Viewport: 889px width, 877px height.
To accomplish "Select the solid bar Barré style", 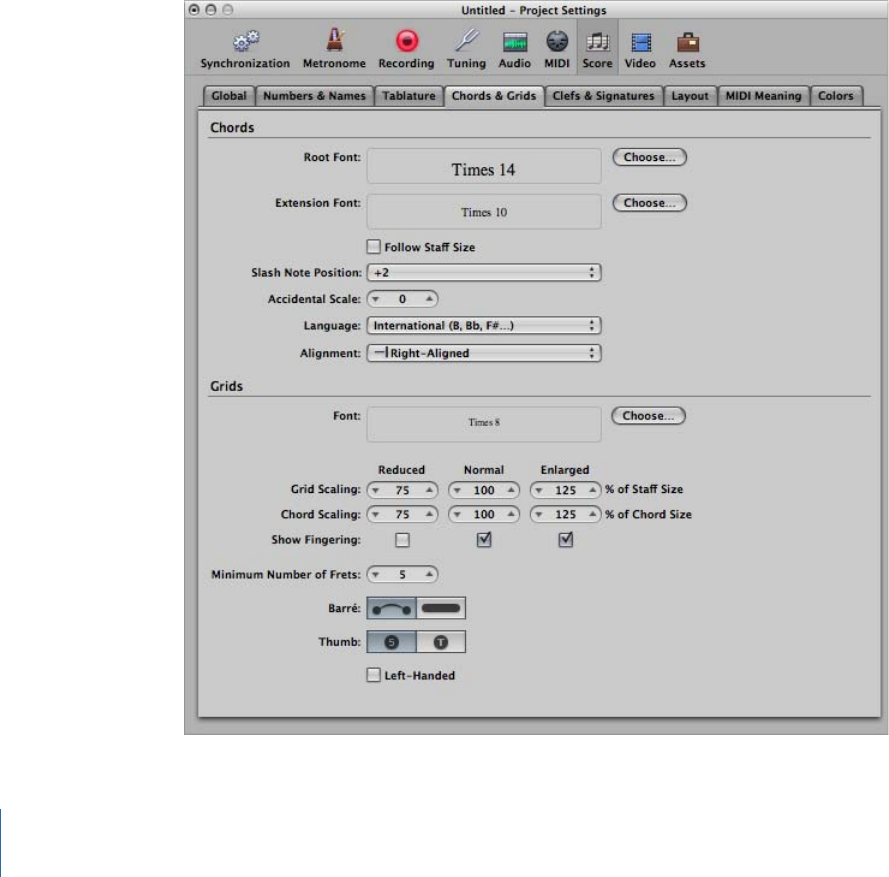I will click(x=441, y=608).
